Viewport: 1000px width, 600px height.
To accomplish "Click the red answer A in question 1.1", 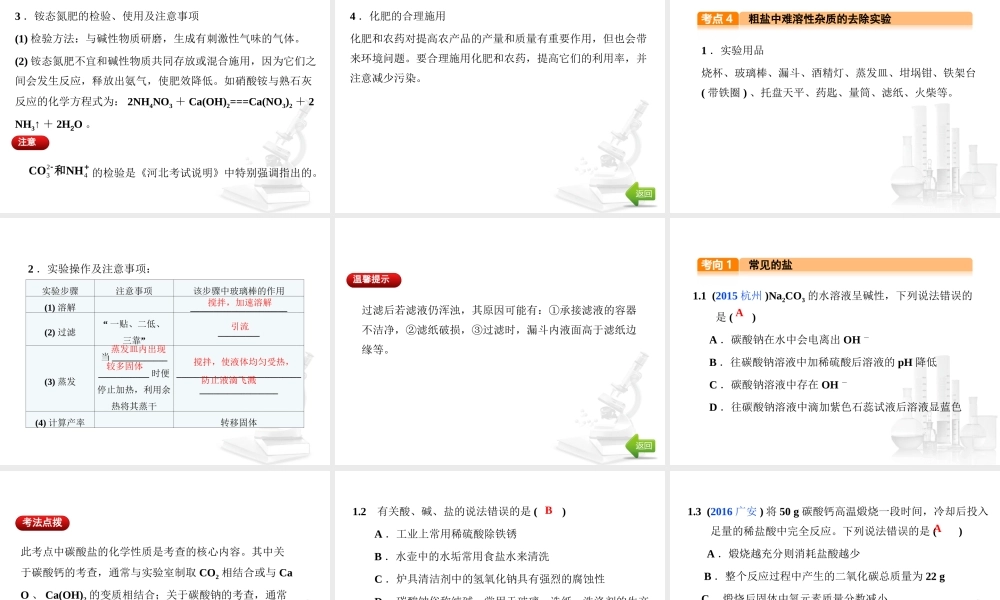I will (x=739, y=313).
